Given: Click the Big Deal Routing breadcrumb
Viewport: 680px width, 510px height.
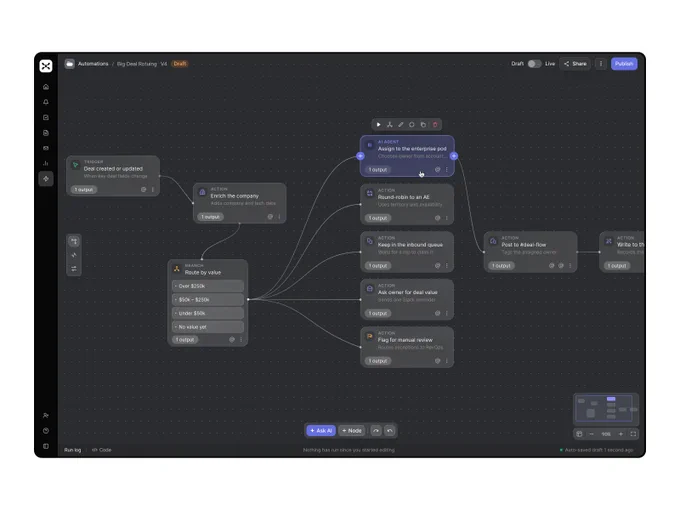Looking at the screenshot, I should point(137,64).
